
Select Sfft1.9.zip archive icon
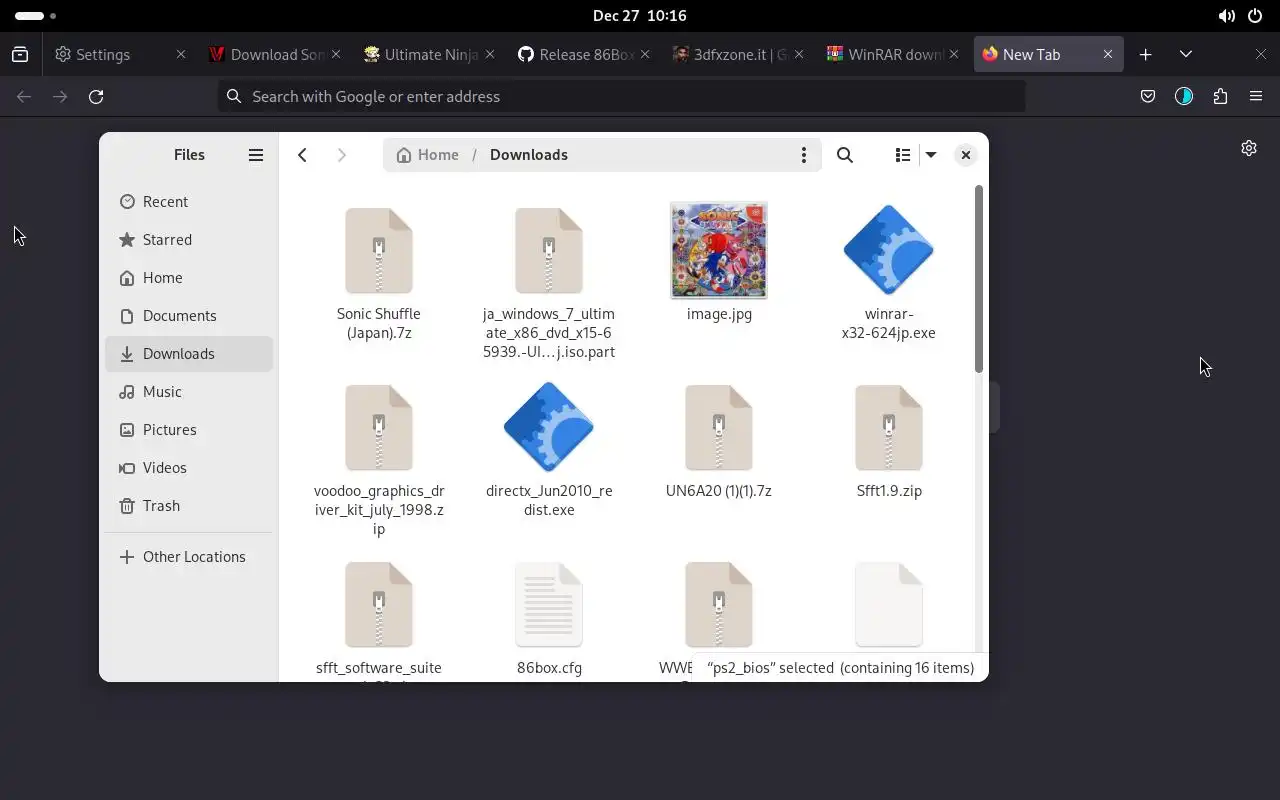click(x=889, y=428)
